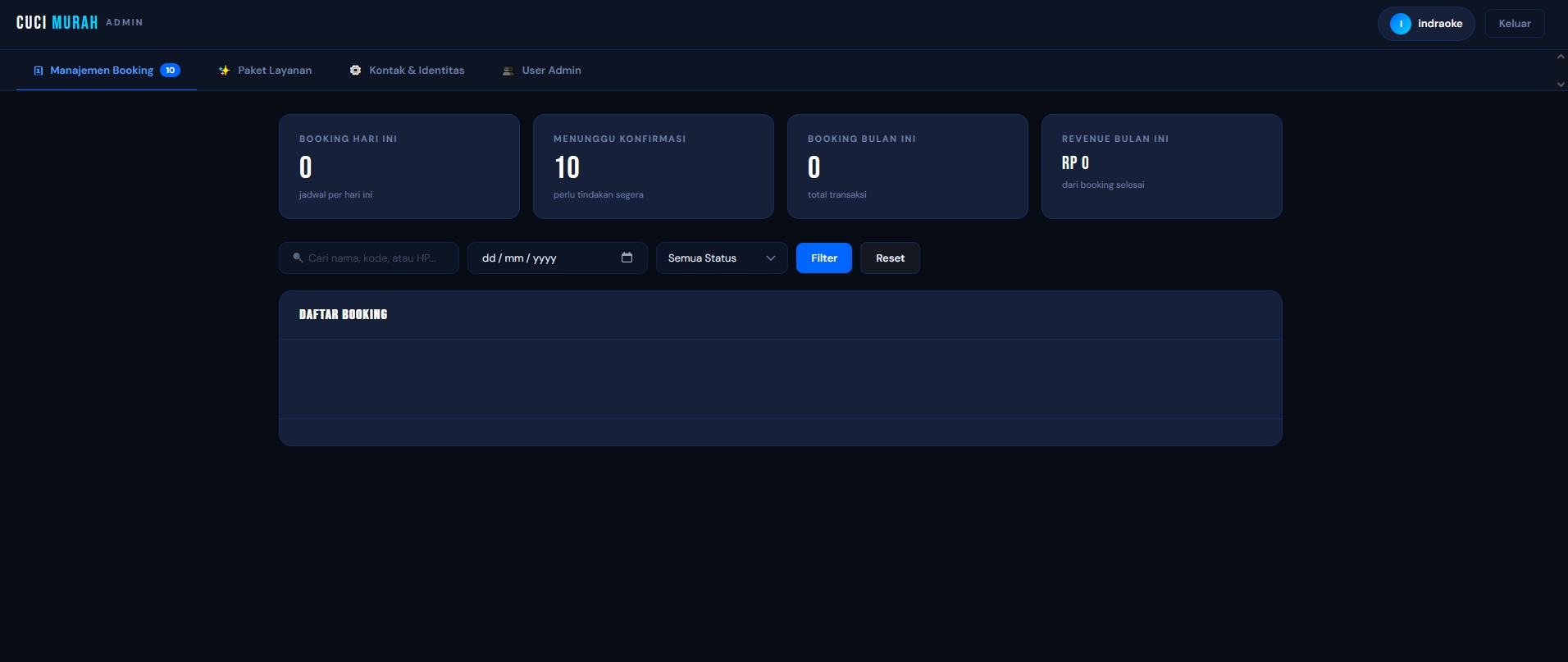1568x662 pixels.
Task: Switch to Paket Layanan tab
Action: click(x=265, y=71)
